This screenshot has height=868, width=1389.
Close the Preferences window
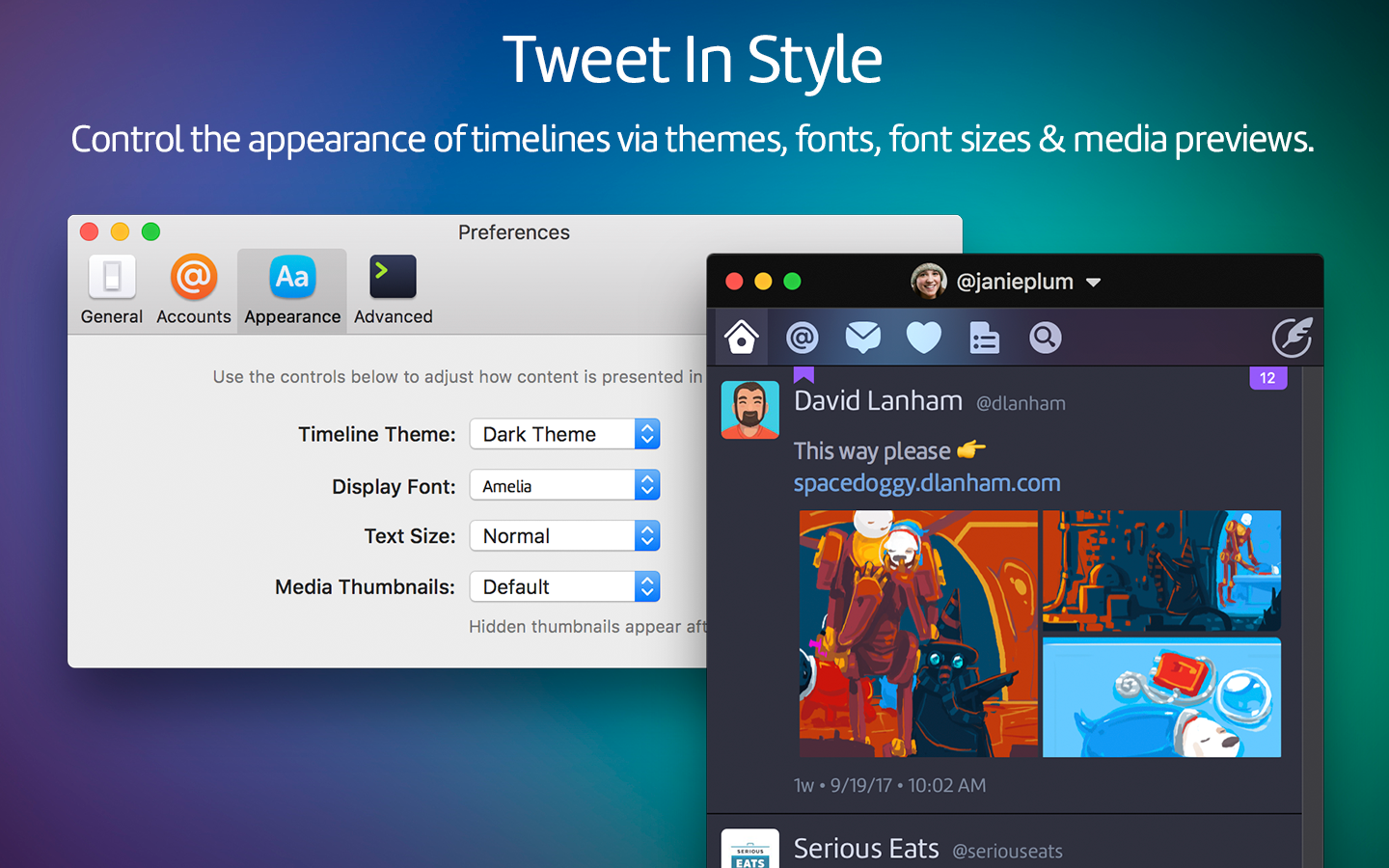89,231
